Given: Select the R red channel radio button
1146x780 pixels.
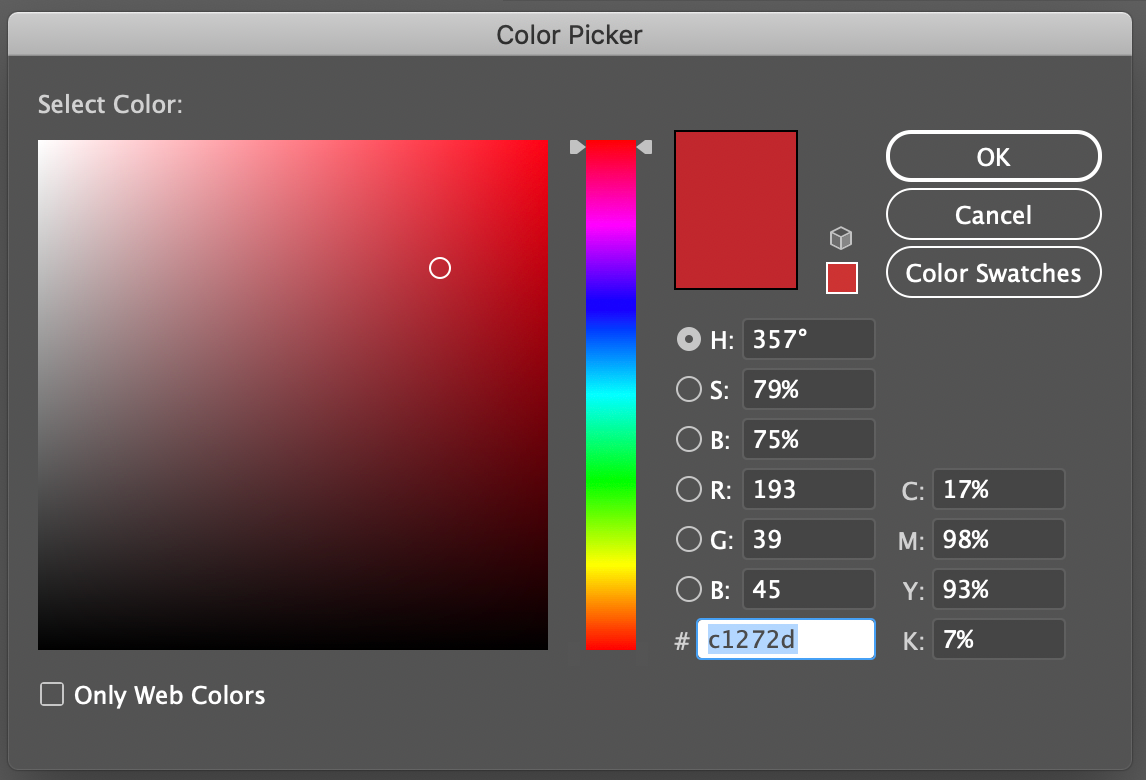Looking at the screenshot, I should [x=689, y=489].
